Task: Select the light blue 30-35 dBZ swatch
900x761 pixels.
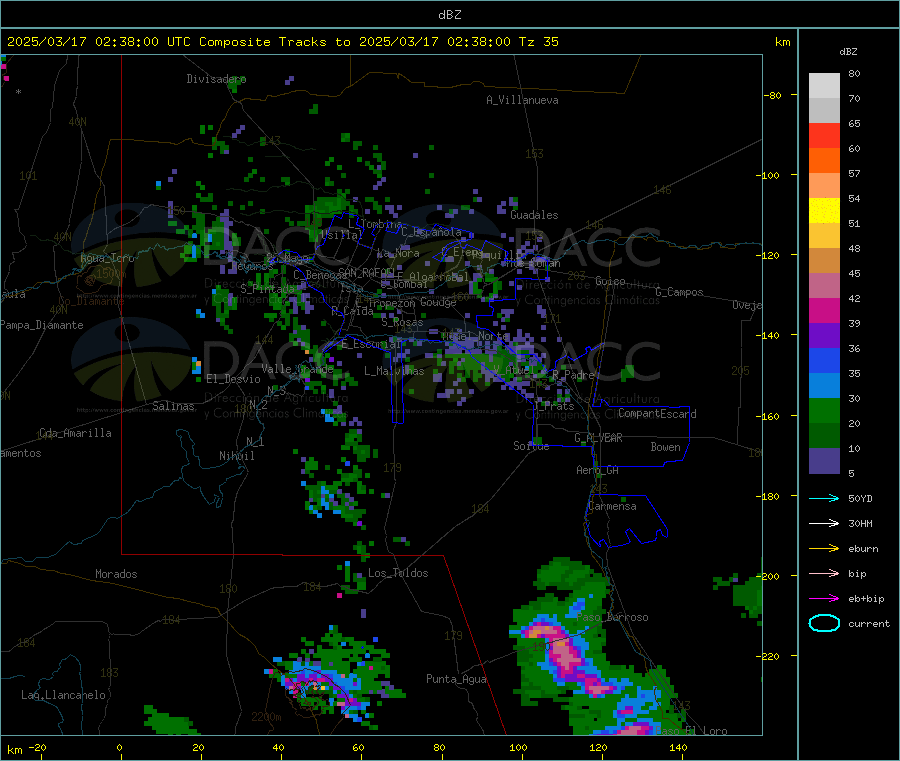Action: click(824, 386)
